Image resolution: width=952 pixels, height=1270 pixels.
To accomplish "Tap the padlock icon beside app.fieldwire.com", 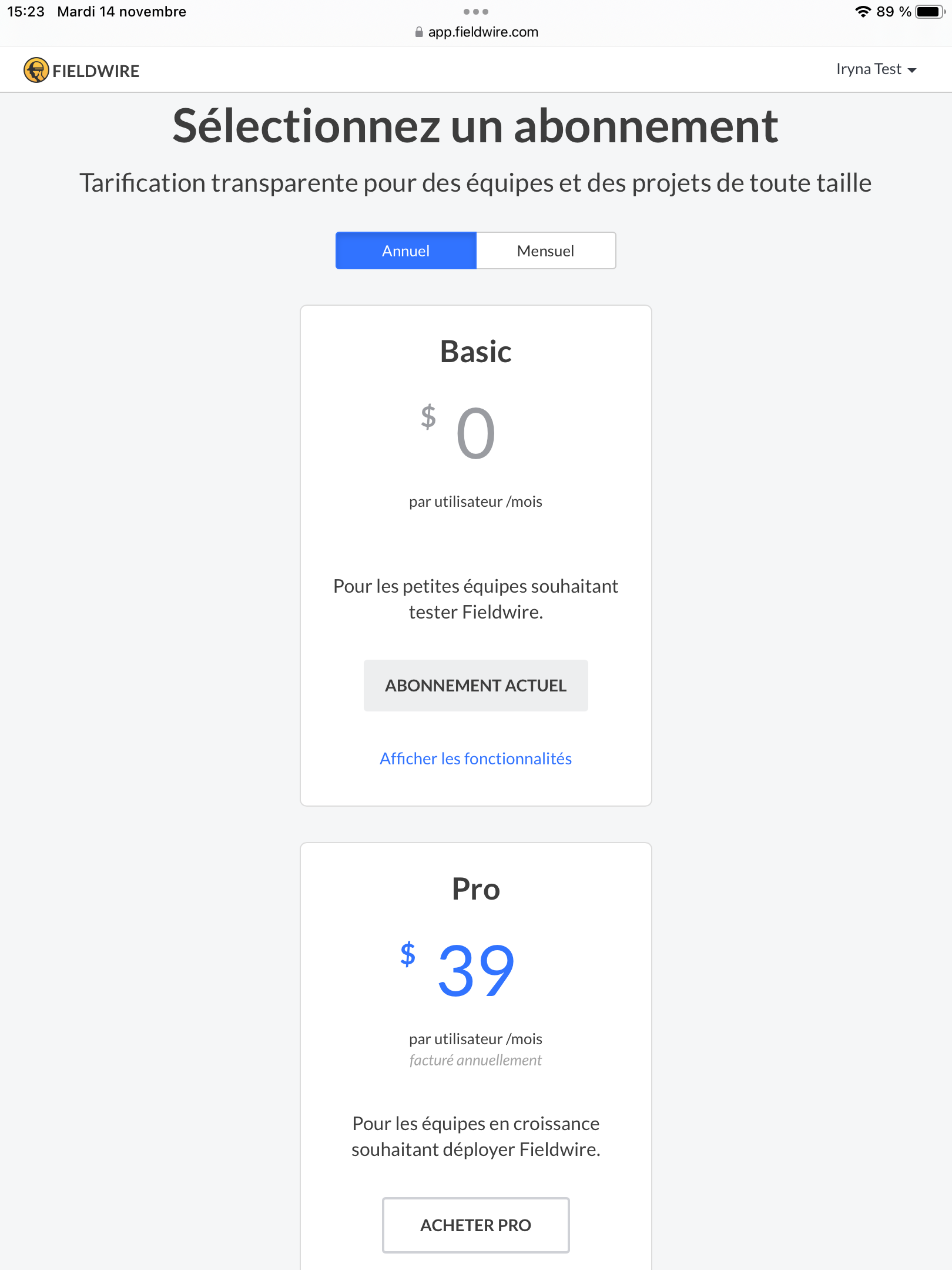I will 418,32.
